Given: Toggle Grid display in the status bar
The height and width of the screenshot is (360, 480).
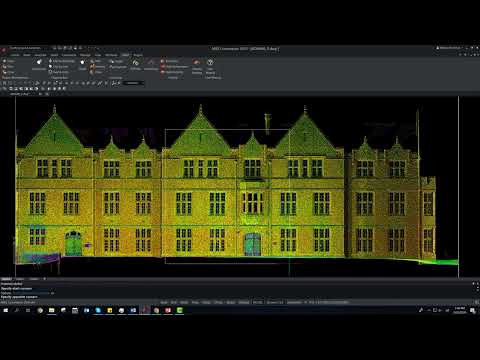Looking at the screenshot, I should coord(174,302).
